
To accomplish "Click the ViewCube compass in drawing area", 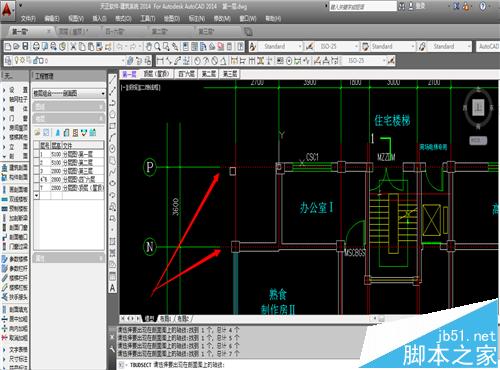I will (x=478, y=108).
